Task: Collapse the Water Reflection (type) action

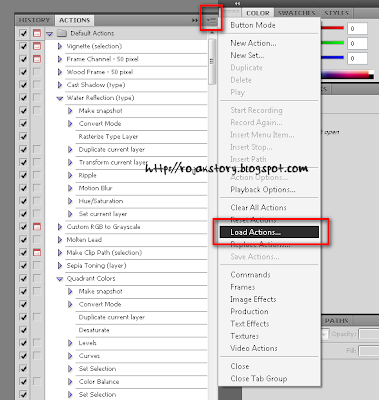Action: tap(60, 98)
